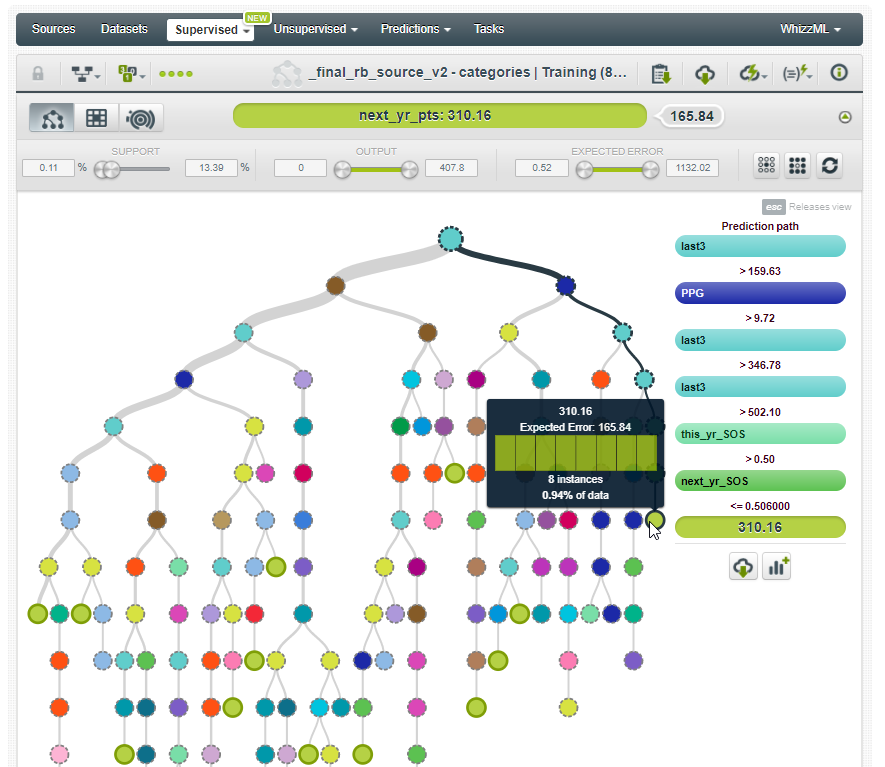Image resolution: width=885 pixels, height=767 pixels.
Task: Click the <= 0.506000 condition text
Action: tap(760, 506)
